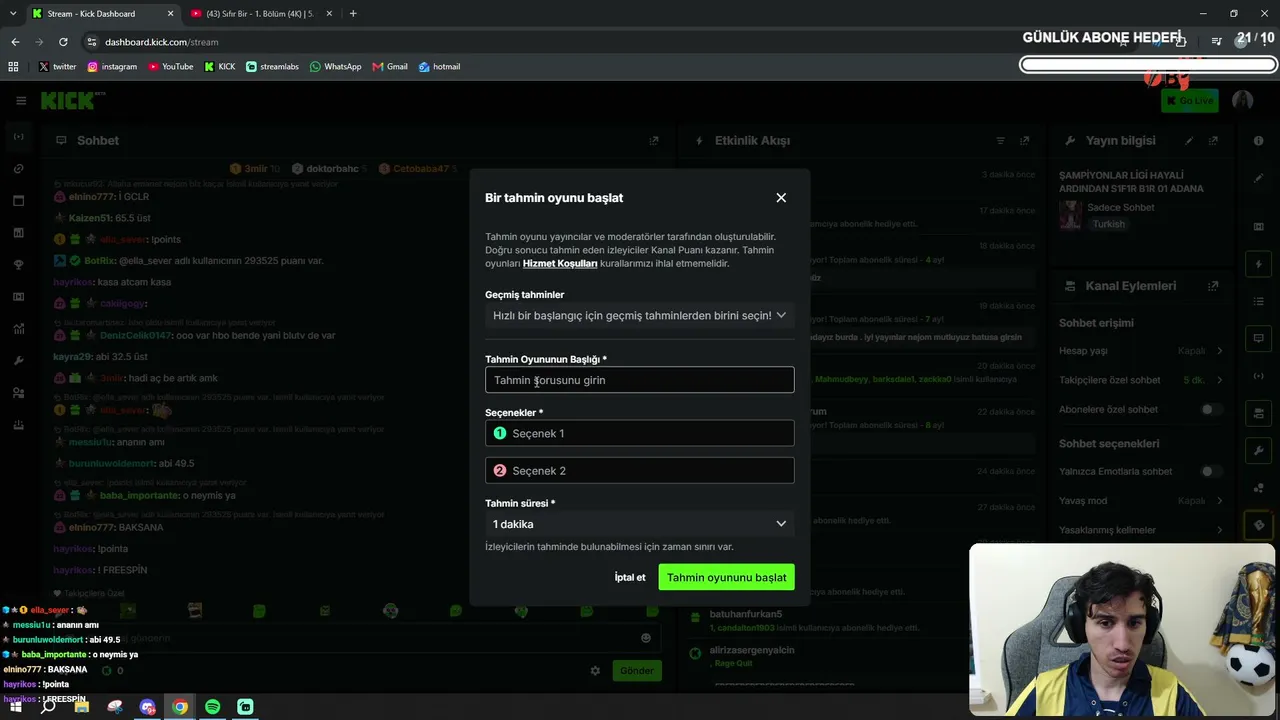Open the streamlabs bookmark
This screenshot has height=720, width=1280.
pos(272,67)
